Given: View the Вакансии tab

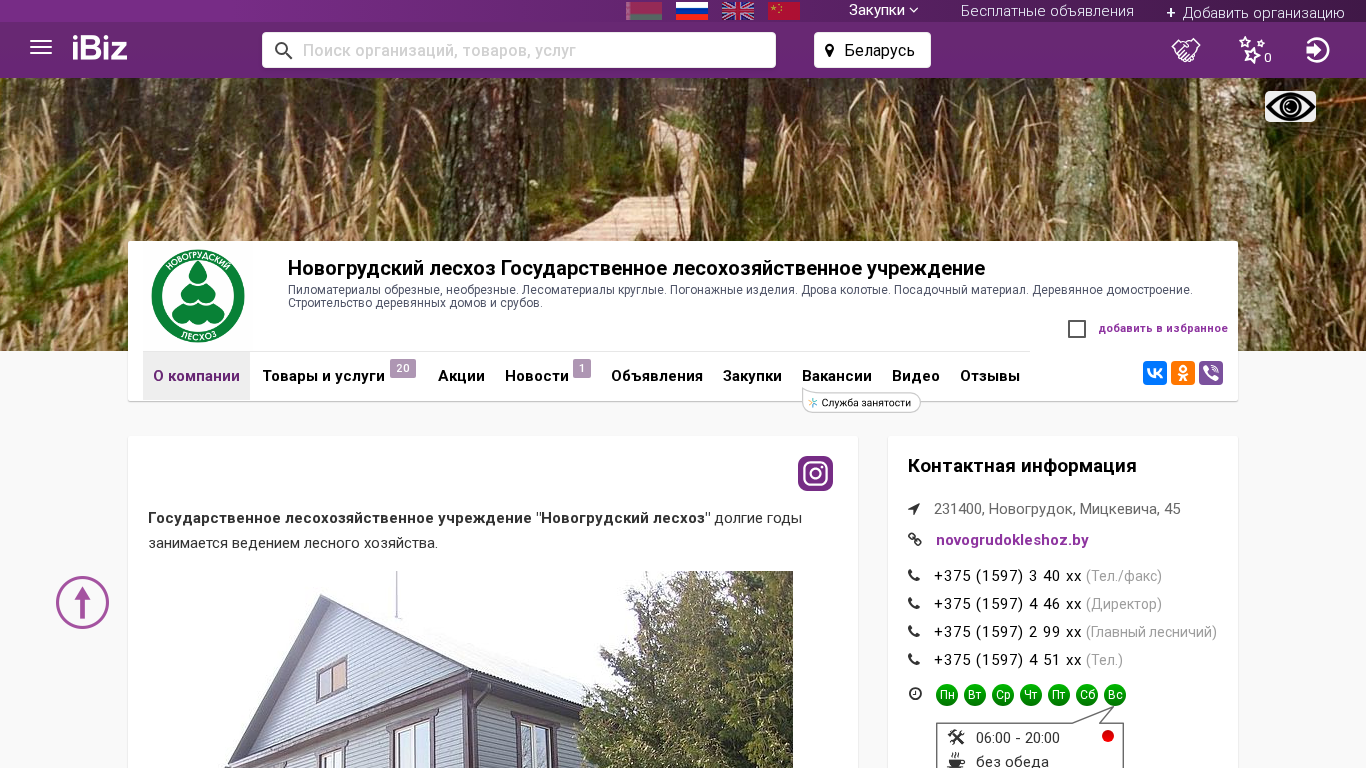Looking at the screenshot, I should 837,376.
